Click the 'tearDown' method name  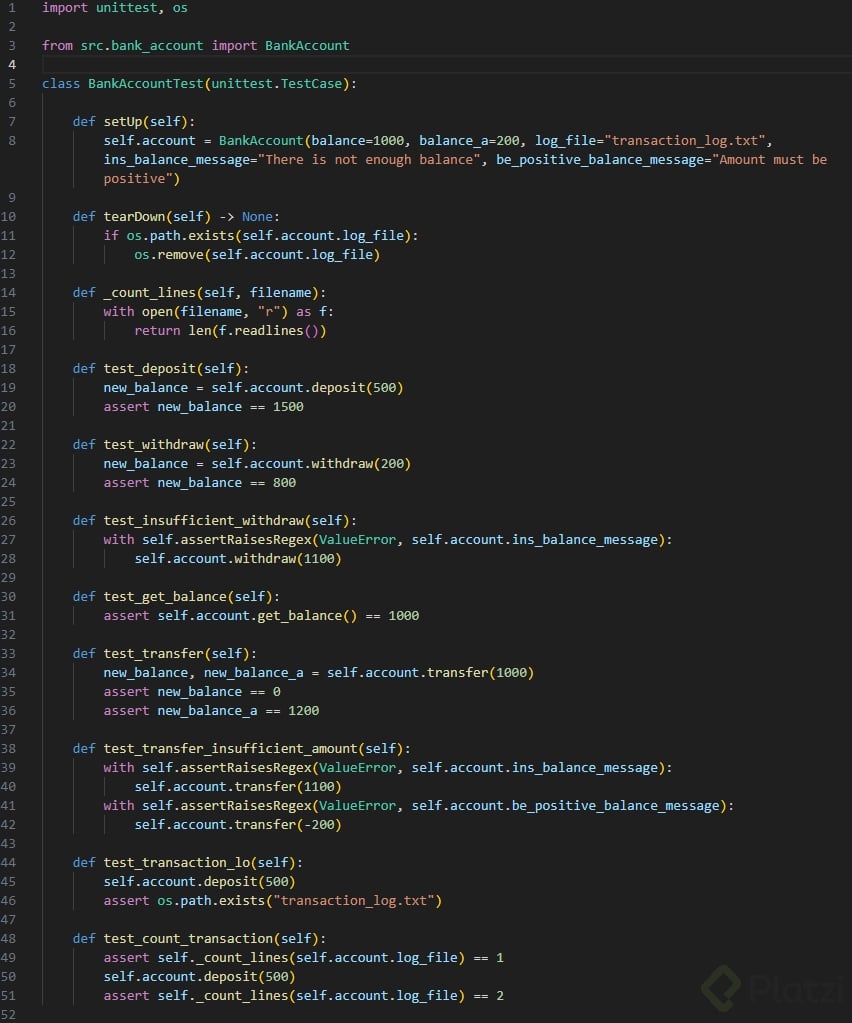pos(134,217)
